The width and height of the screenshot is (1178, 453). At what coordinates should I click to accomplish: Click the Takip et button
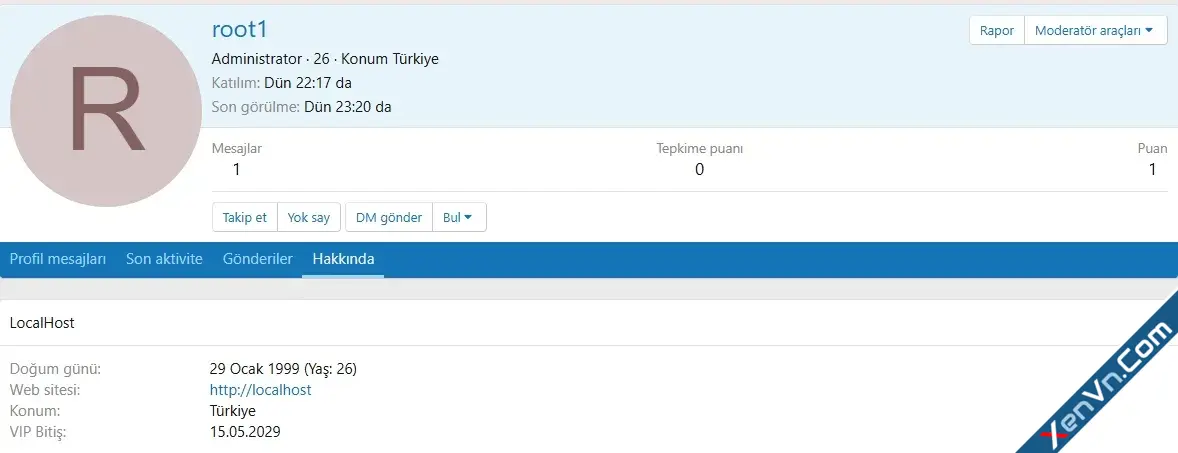coord(245,217)
